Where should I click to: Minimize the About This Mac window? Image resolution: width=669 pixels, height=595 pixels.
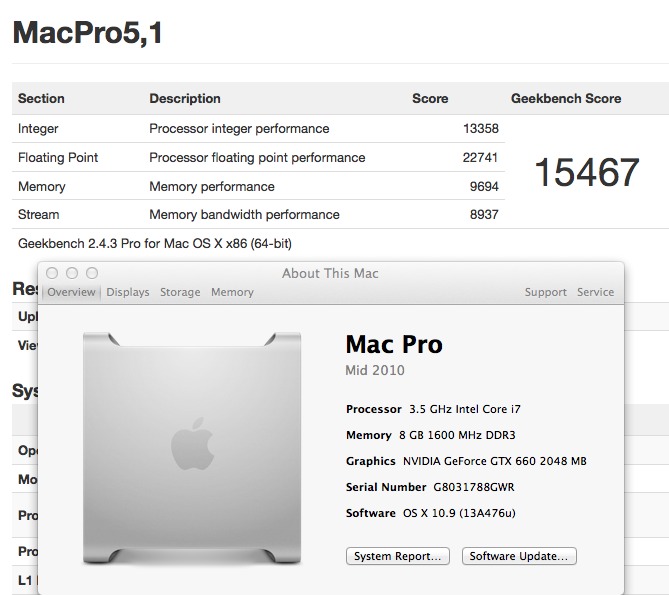pos(72,273)
